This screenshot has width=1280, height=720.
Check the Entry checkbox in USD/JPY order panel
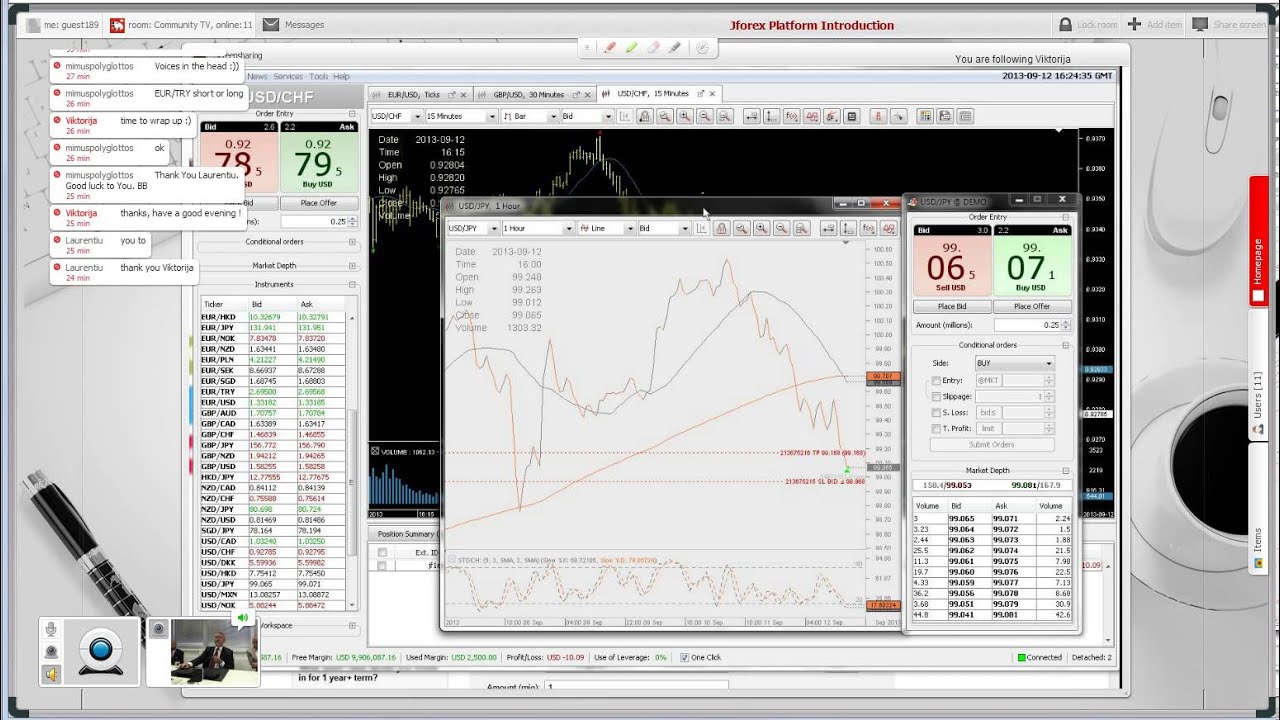click(x=936, y=380)
